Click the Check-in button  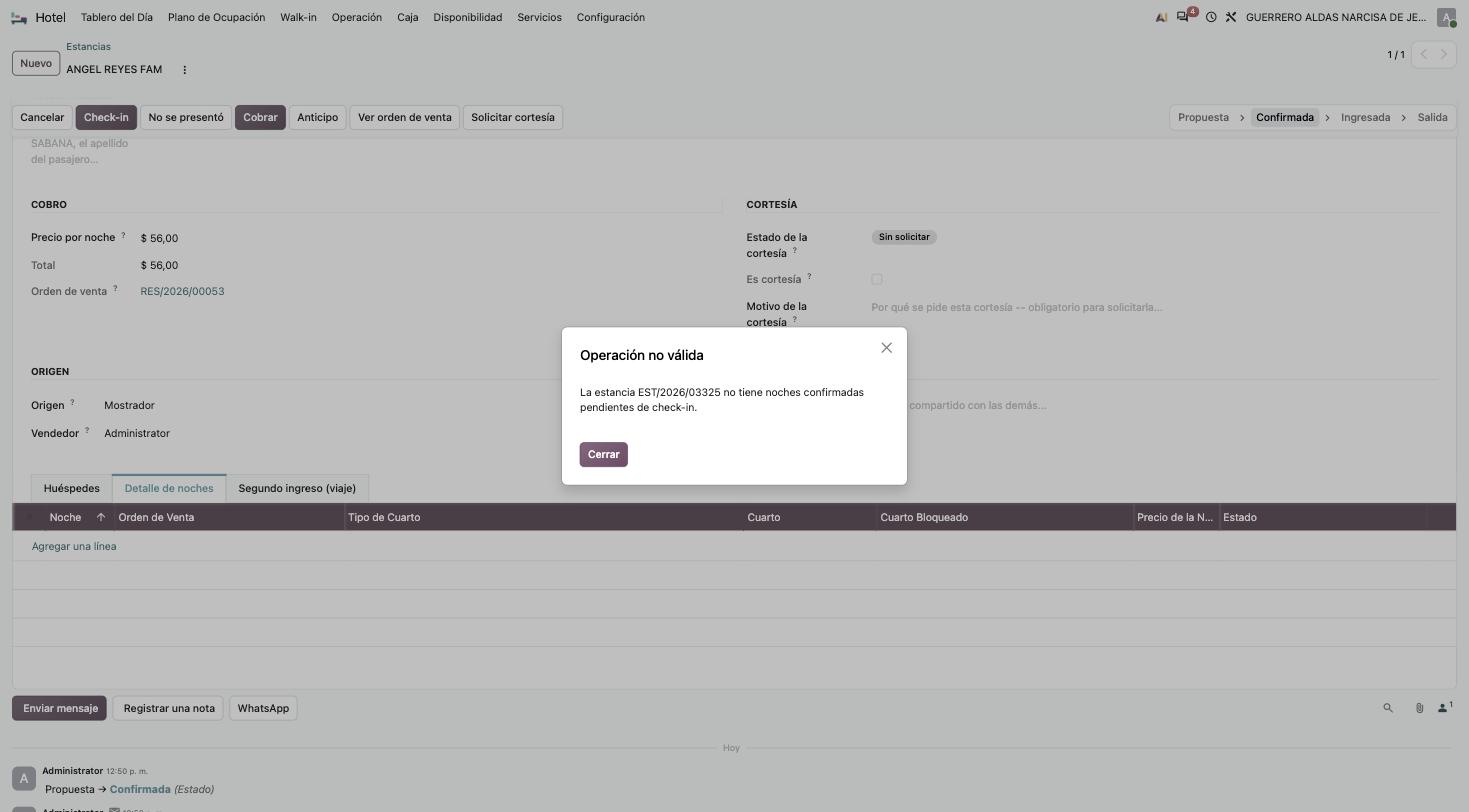coord(106,117)
